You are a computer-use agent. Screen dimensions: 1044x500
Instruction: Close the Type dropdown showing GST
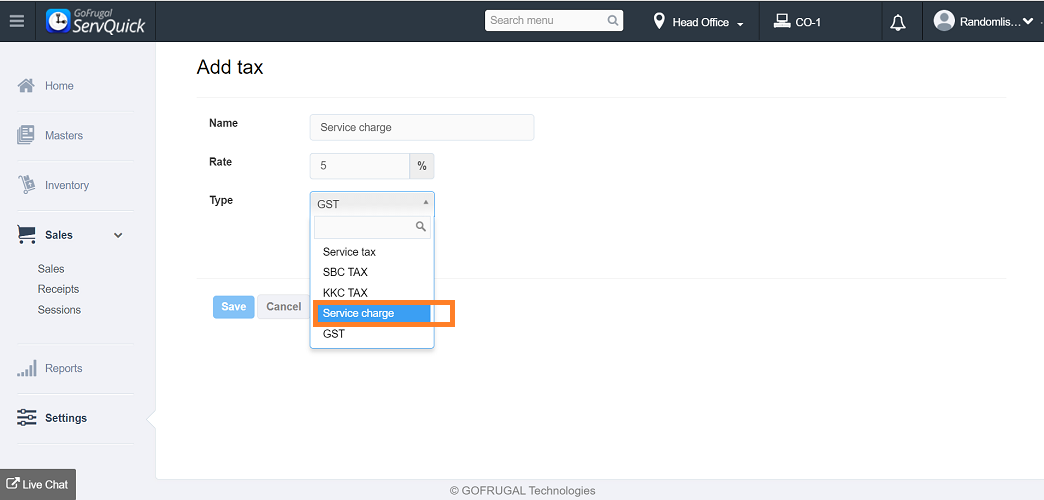[x=372, y=203]
